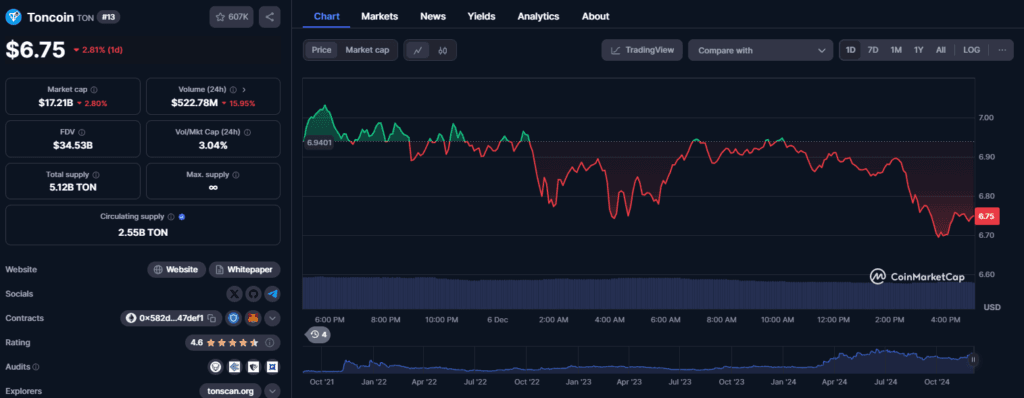The image size is (1024, 398).
Task: Open chart more options ellipsis menu
Action: coord(1002,50)
